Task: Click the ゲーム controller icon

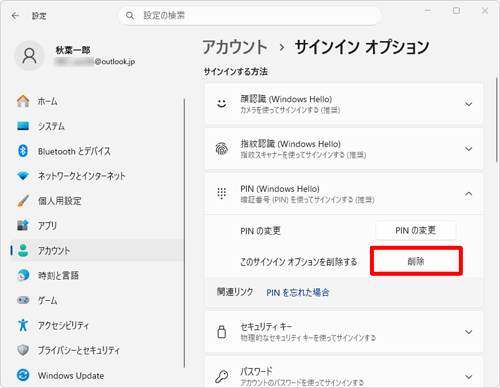Action: pos(23,300)
